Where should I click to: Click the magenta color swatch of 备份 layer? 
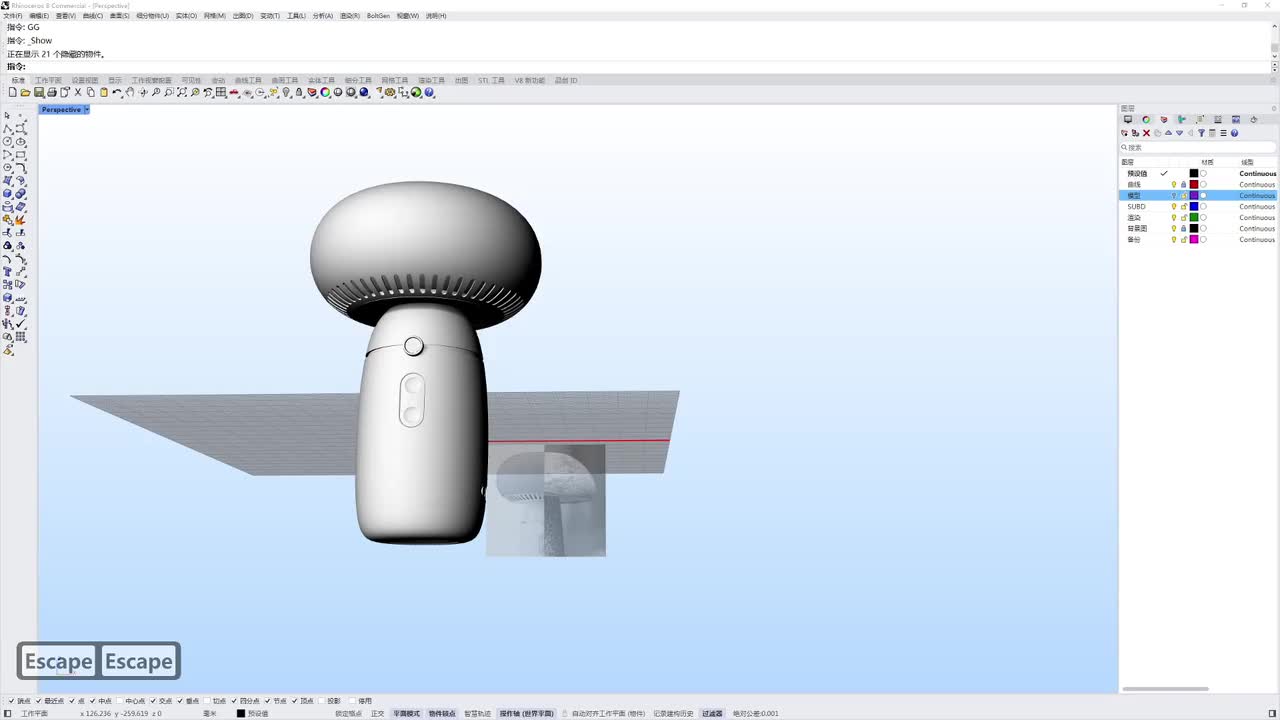1194,239
